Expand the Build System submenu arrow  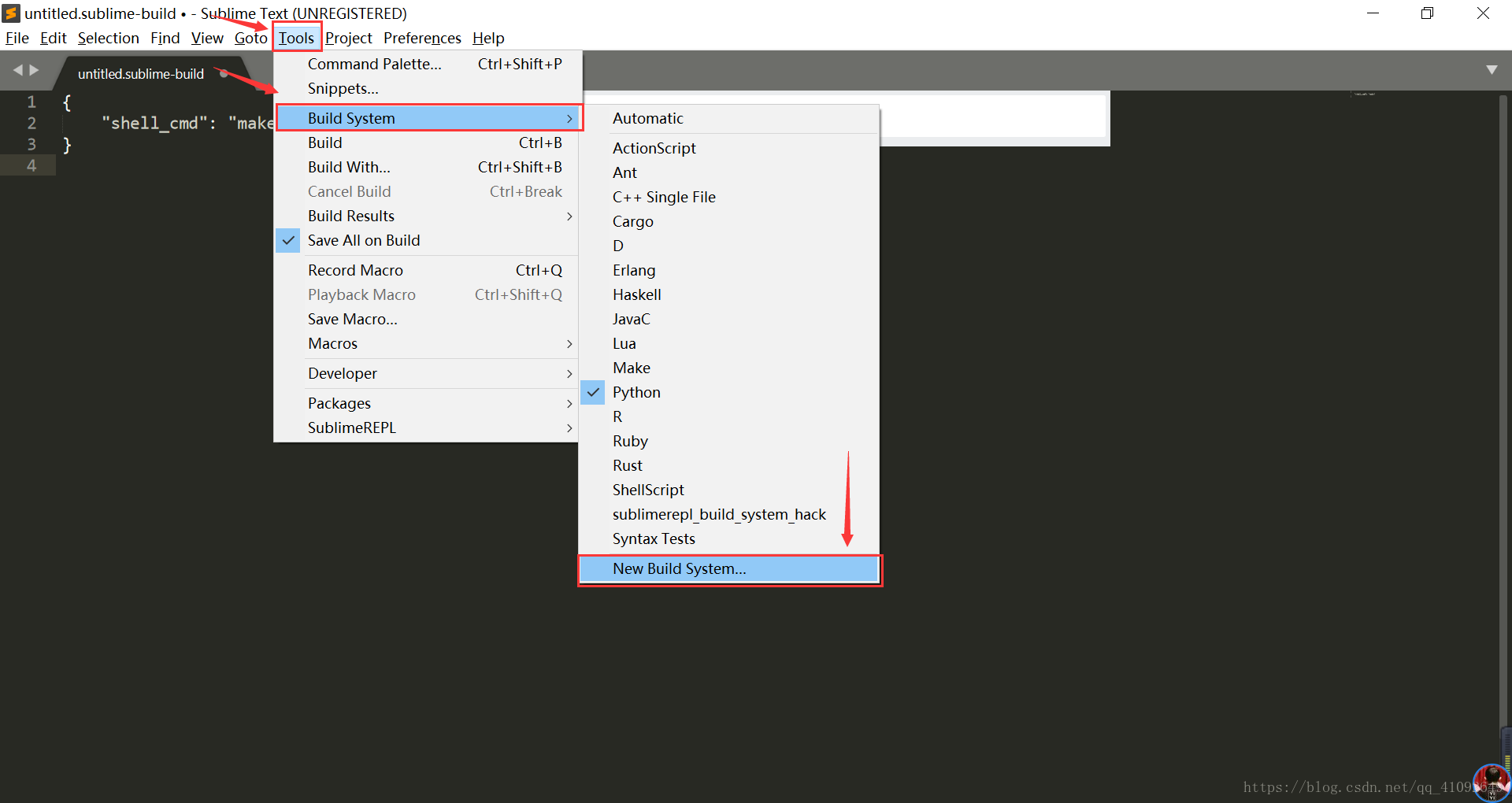click(x=569, y=118)
